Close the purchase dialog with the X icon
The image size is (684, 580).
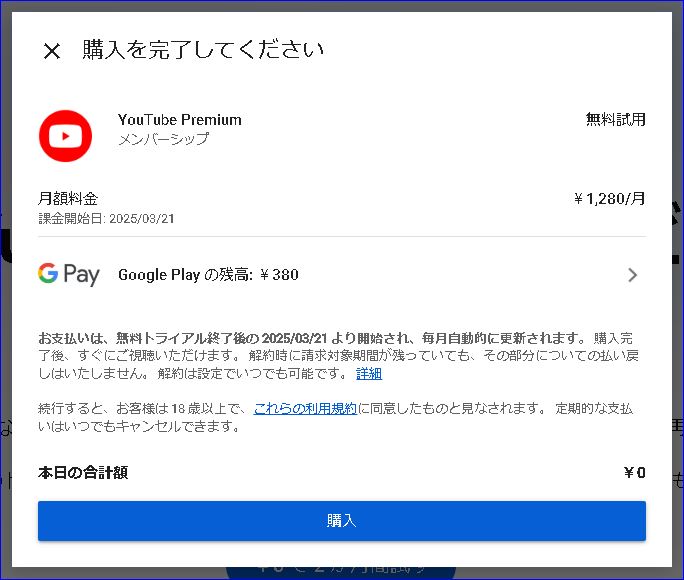tap(52, 51)
